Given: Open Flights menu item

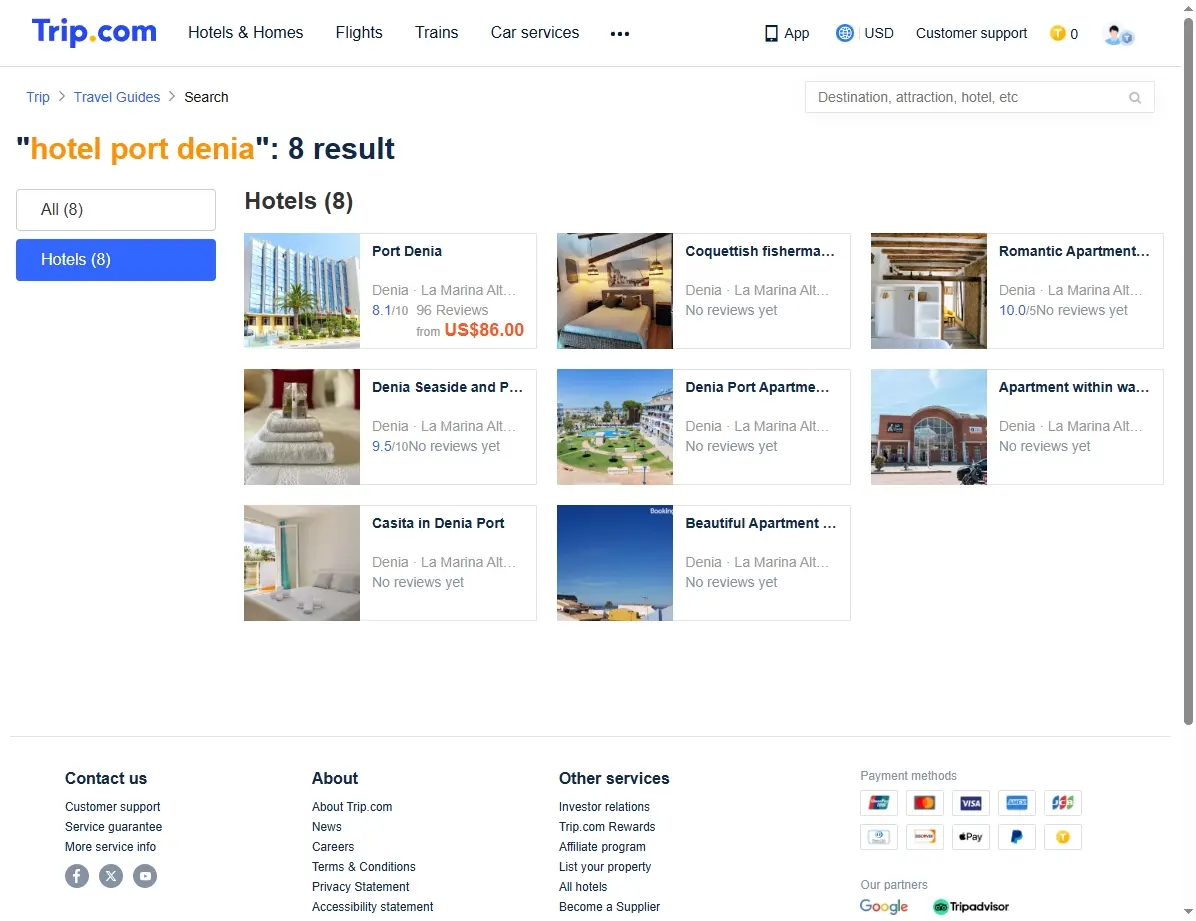Looking at the screenshot, I should (358, 33).
